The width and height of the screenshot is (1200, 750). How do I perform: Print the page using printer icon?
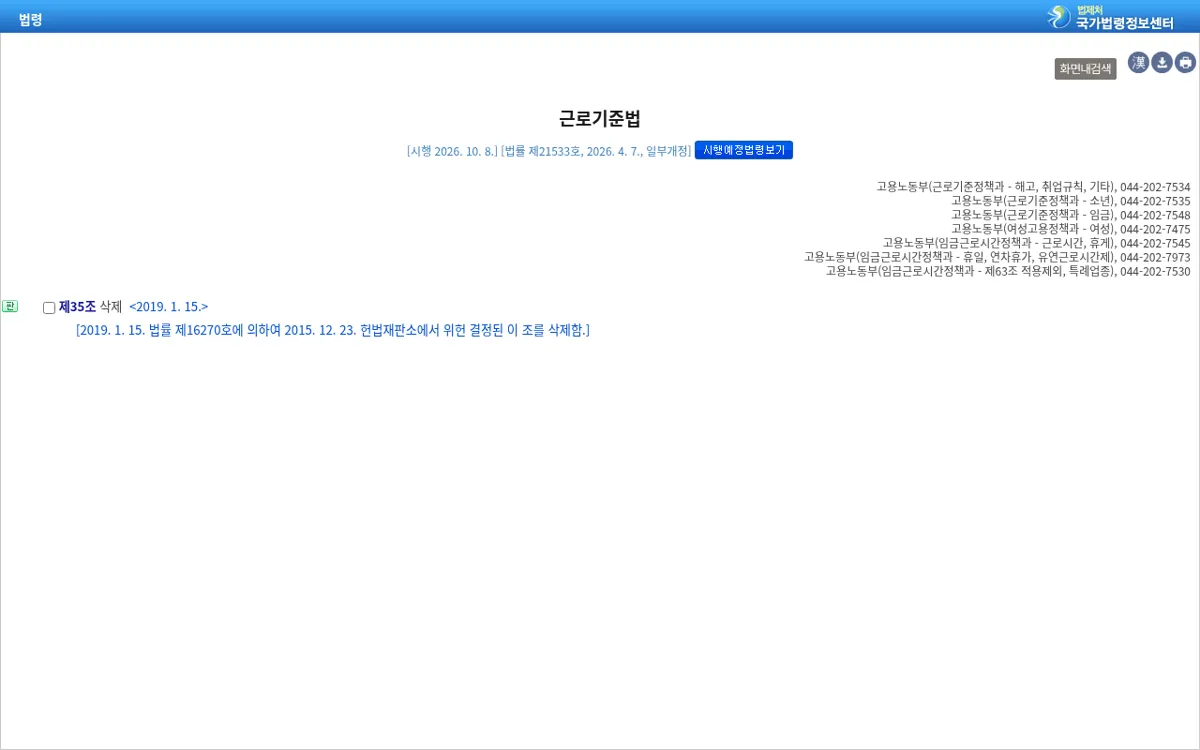[x=1185, y=63]
